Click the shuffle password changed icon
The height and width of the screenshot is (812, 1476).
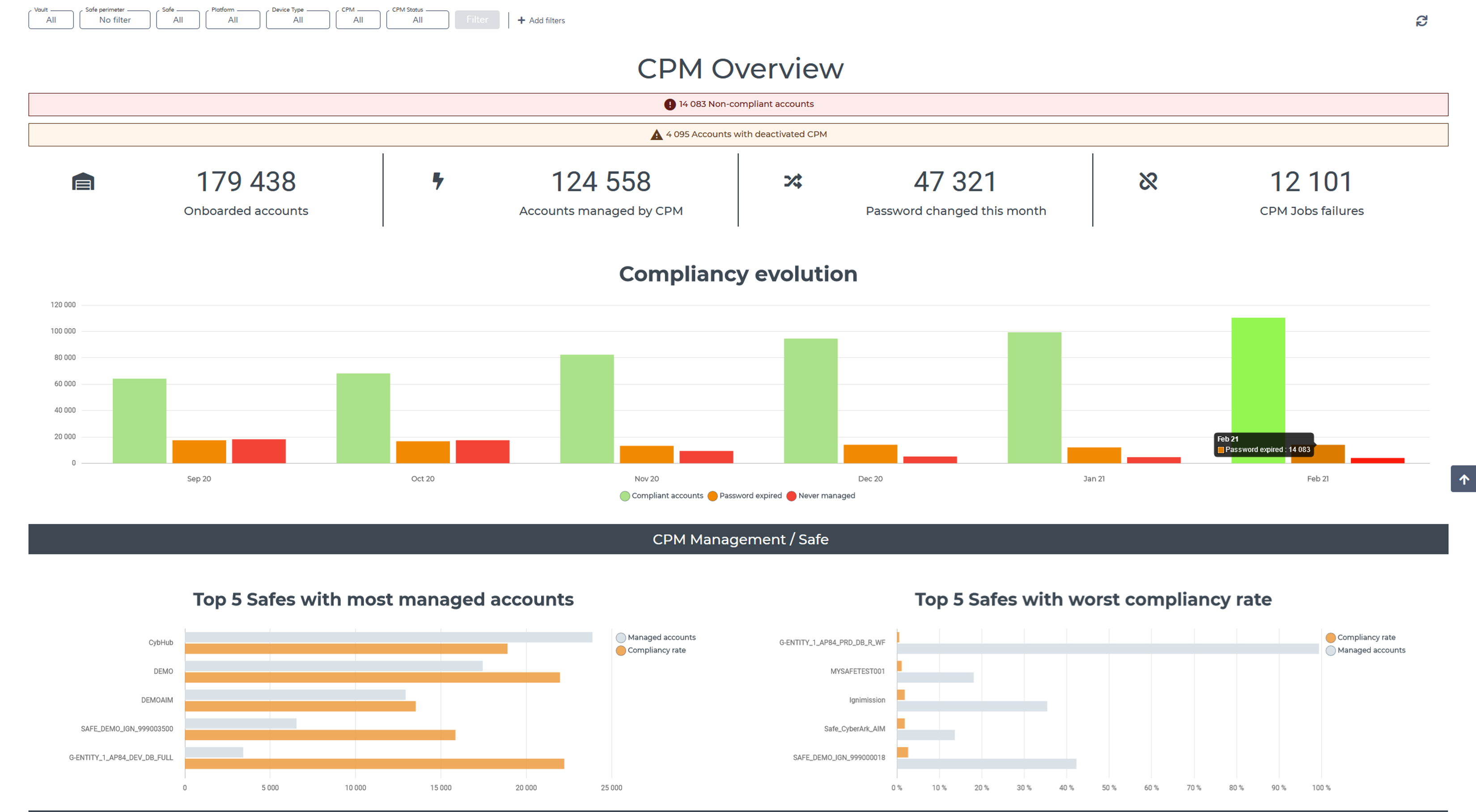[793, 182]
